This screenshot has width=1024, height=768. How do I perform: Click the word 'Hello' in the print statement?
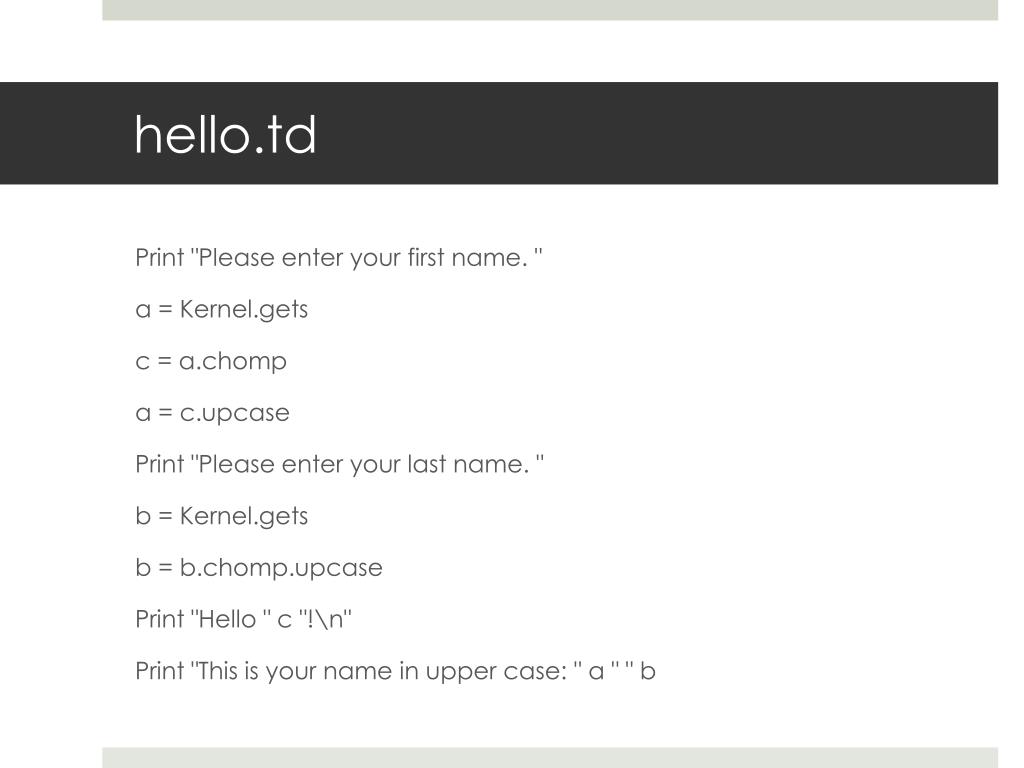point(227,618)
